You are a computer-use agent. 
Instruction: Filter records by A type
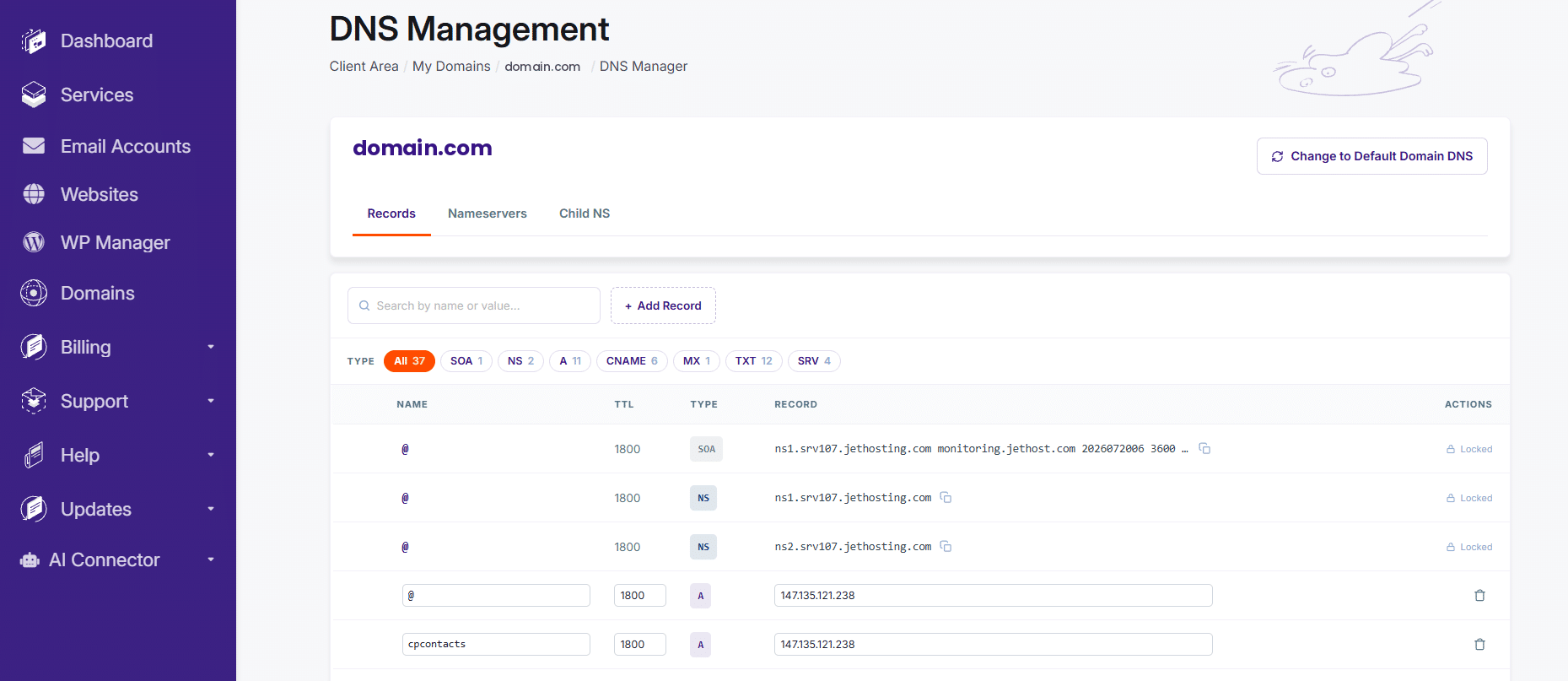coord(570,361)
